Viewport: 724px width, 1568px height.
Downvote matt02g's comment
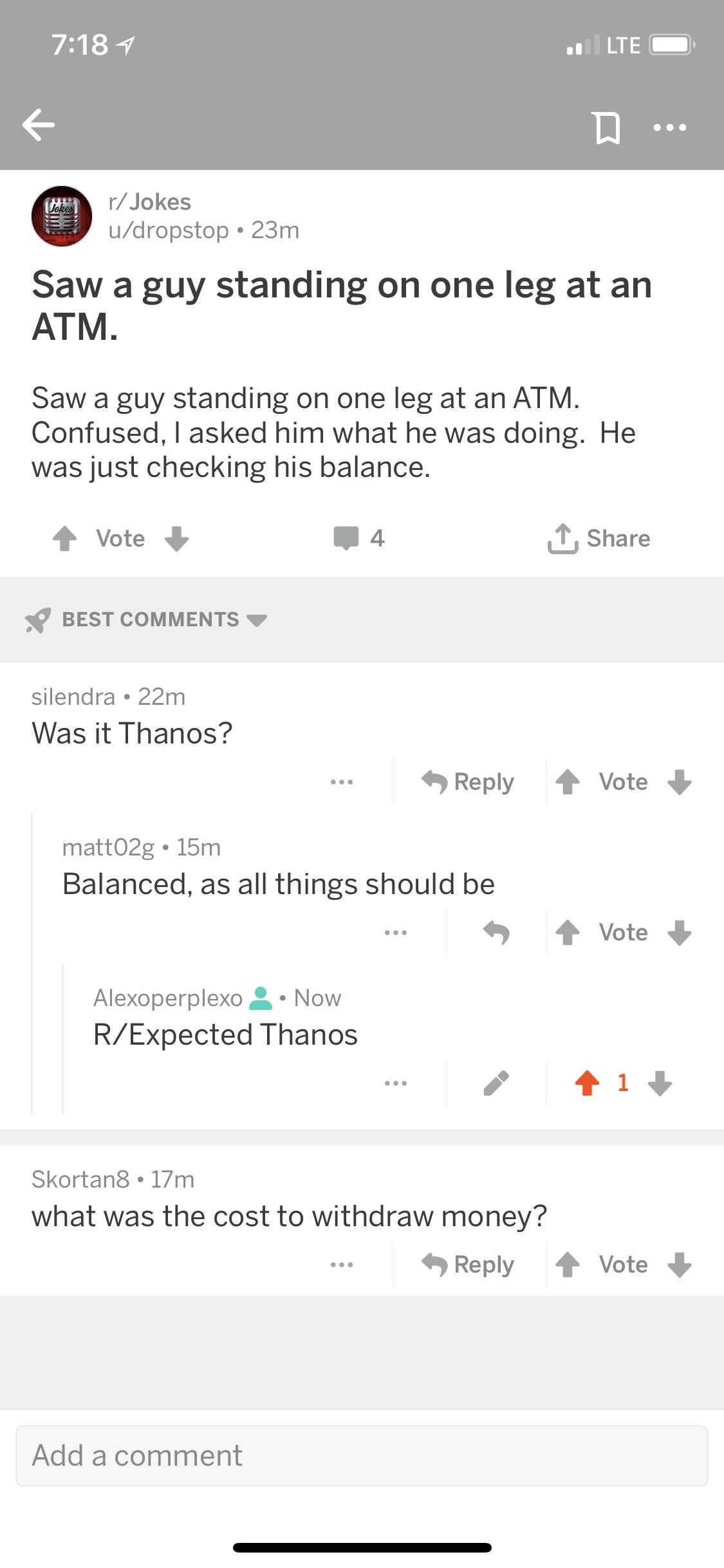coord(680,932)
